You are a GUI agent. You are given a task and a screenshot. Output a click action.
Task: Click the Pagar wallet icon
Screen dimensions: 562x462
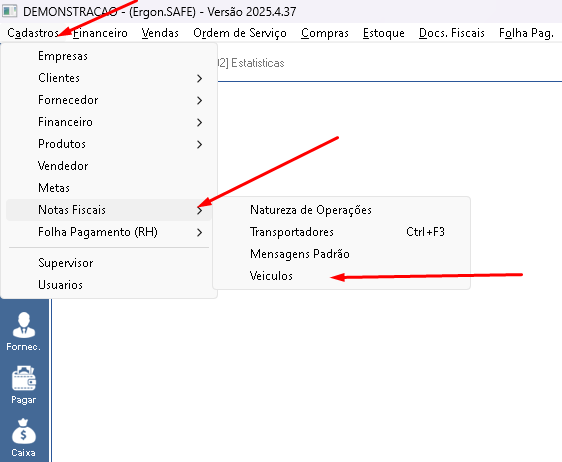point(24,385)
